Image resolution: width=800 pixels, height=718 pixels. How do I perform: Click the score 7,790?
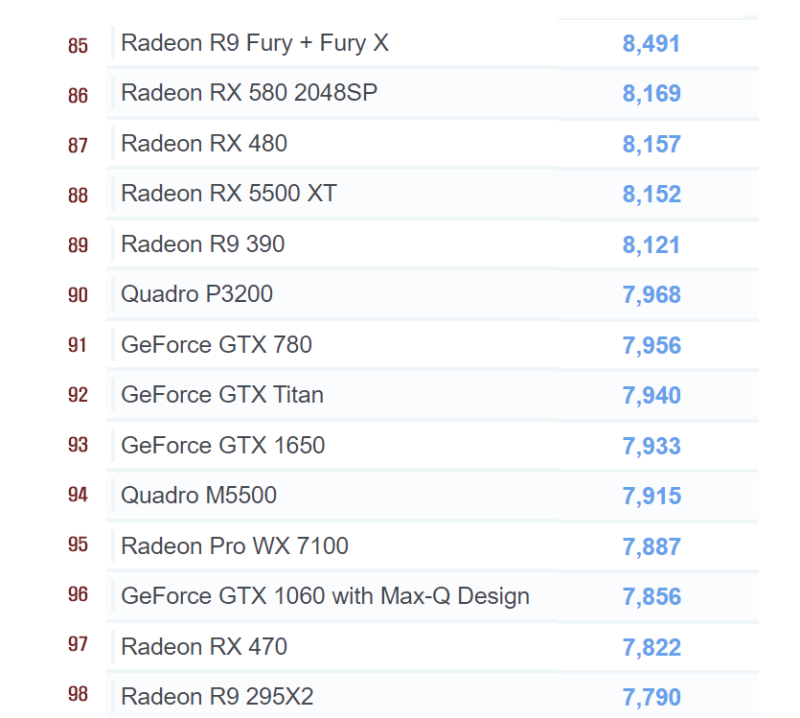(652, 698)
